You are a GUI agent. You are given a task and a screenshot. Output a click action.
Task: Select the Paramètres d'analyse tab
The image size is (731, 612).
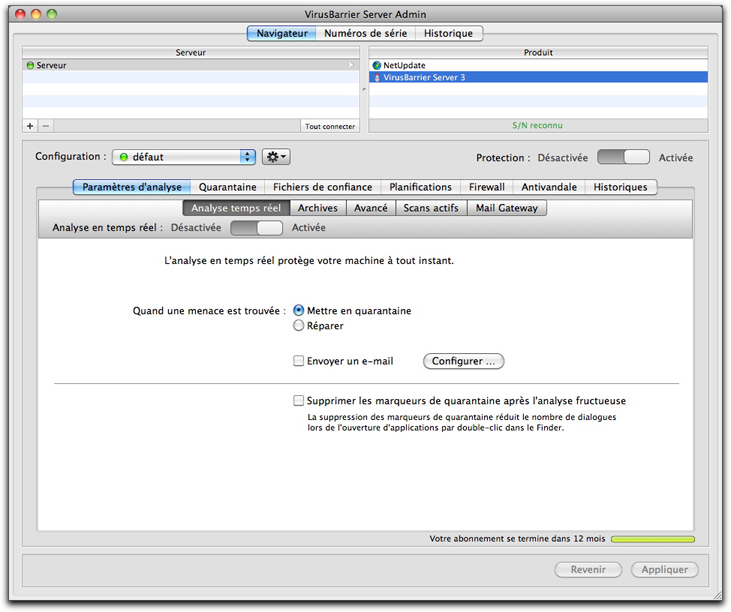(132, 187)
